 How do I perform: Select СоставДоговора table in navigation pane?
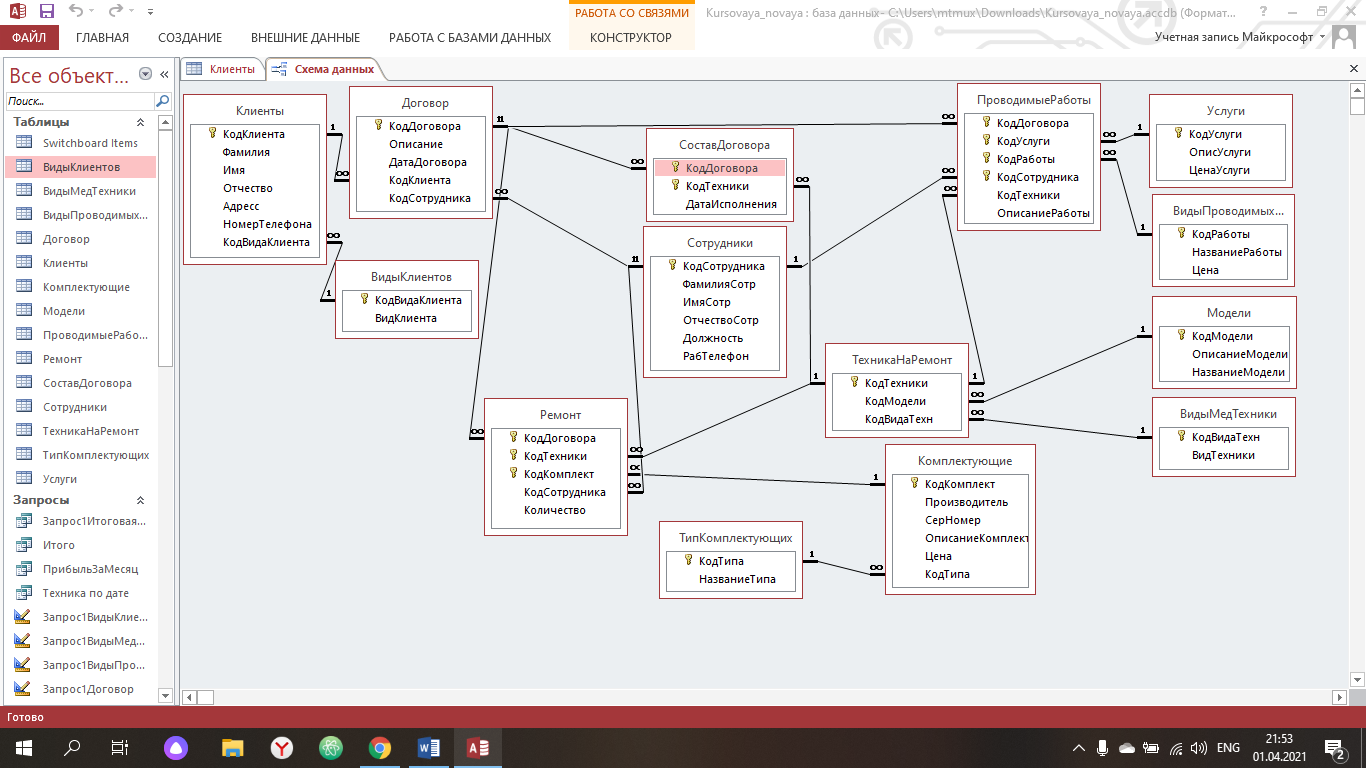pos(80,383)
